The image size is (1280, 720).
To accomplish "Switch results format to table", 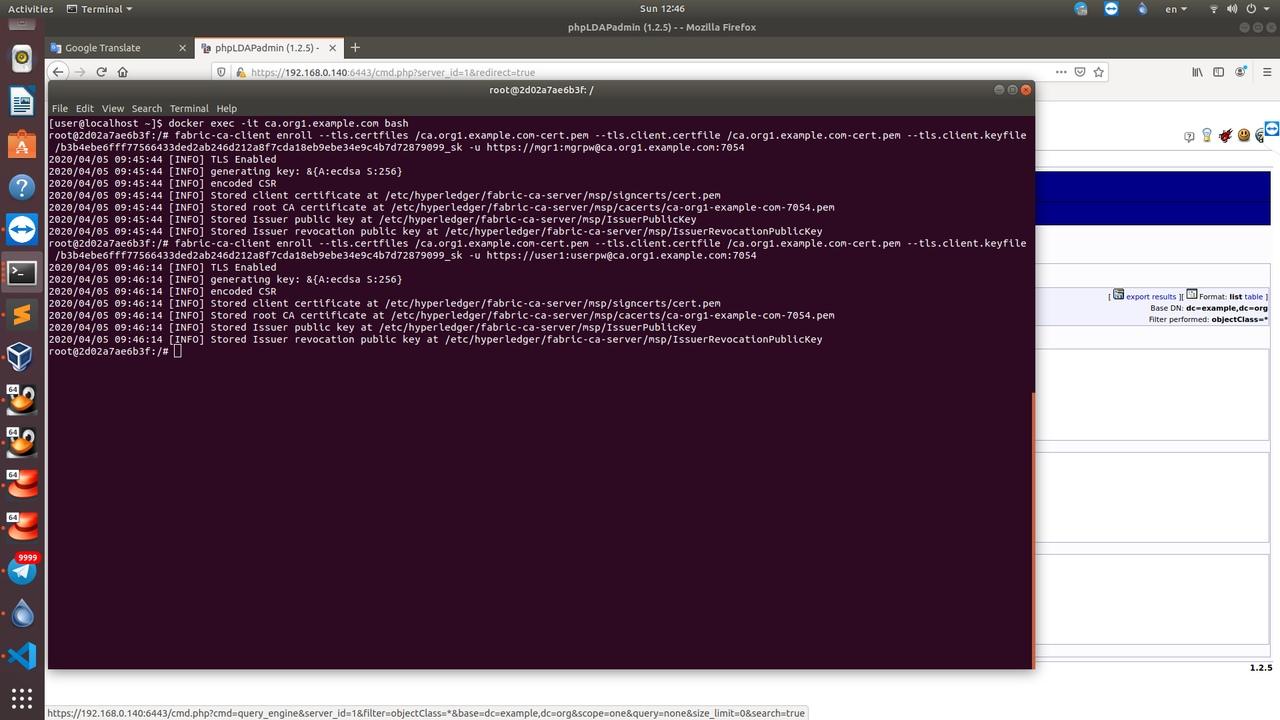I will click(1253, 297).
